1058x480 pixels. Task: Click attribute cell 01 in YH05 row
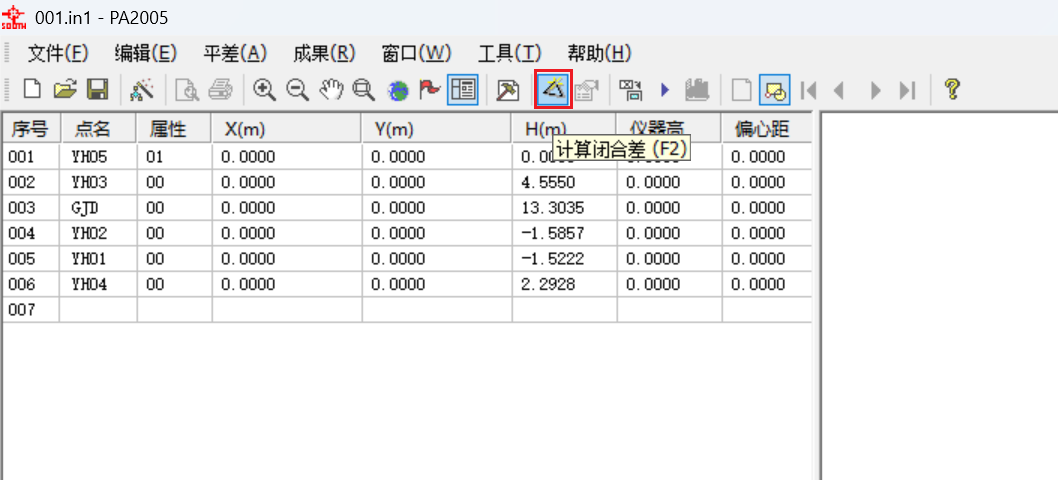click(175, 157)
